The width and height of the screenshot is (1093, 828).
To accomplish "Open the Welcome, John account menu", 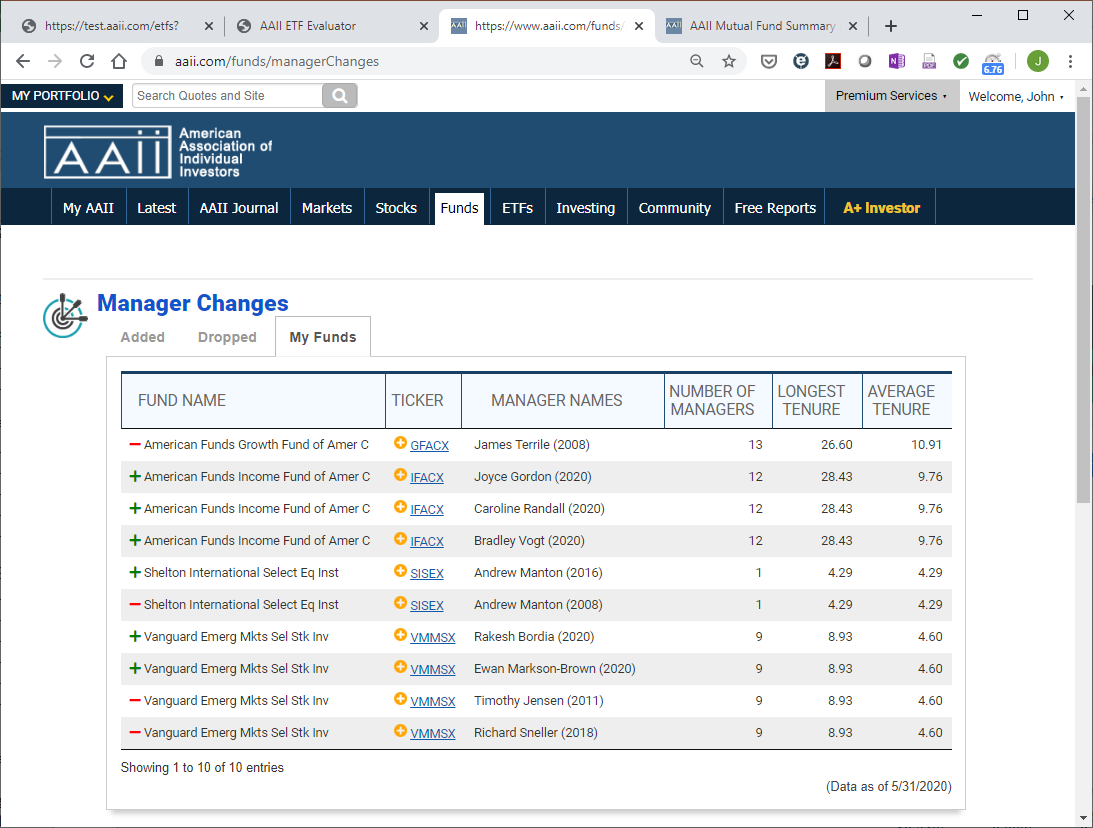I will (x=1016, y=97).
